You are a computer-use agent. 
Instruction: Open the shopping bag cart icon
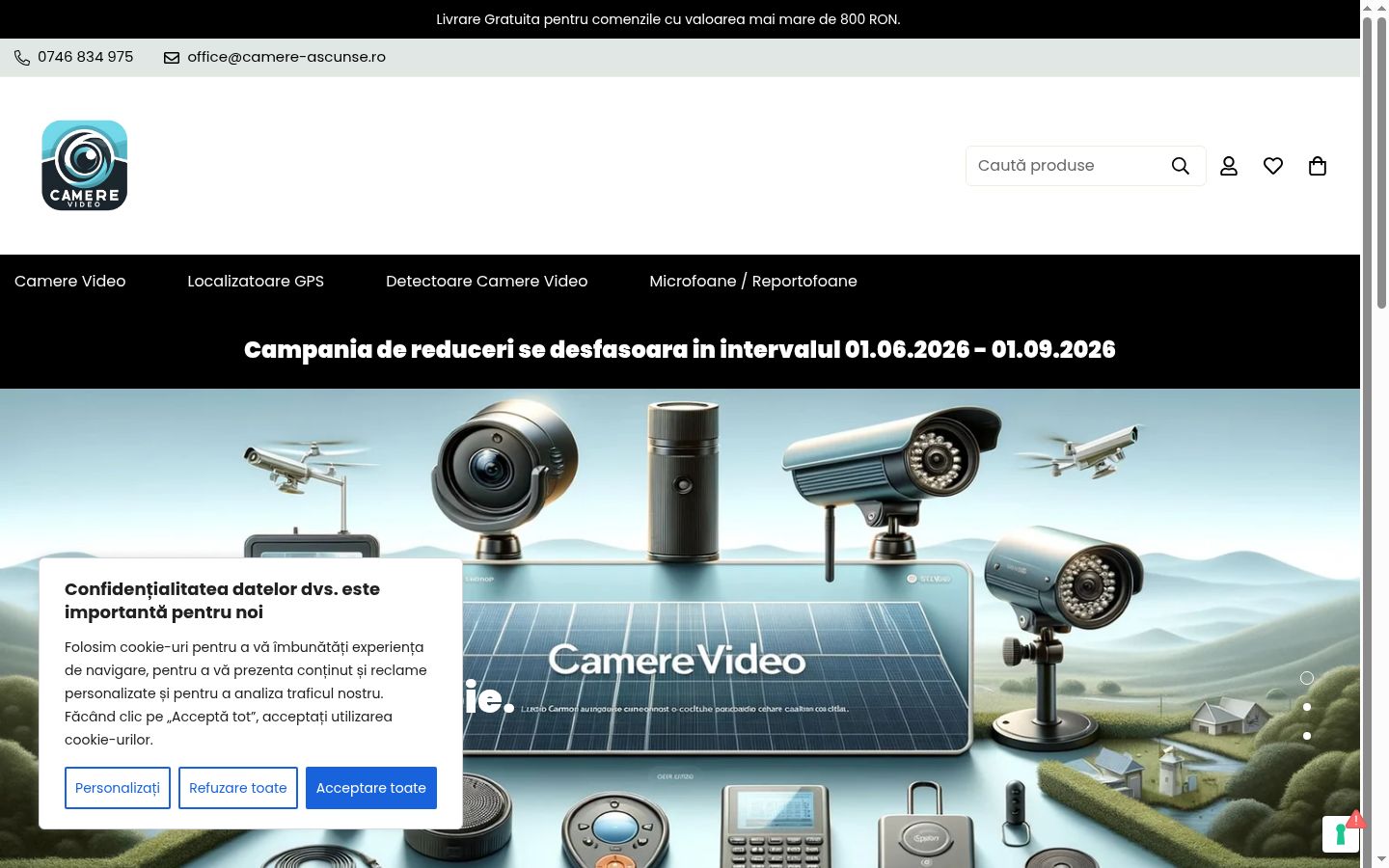(1318, 166)
